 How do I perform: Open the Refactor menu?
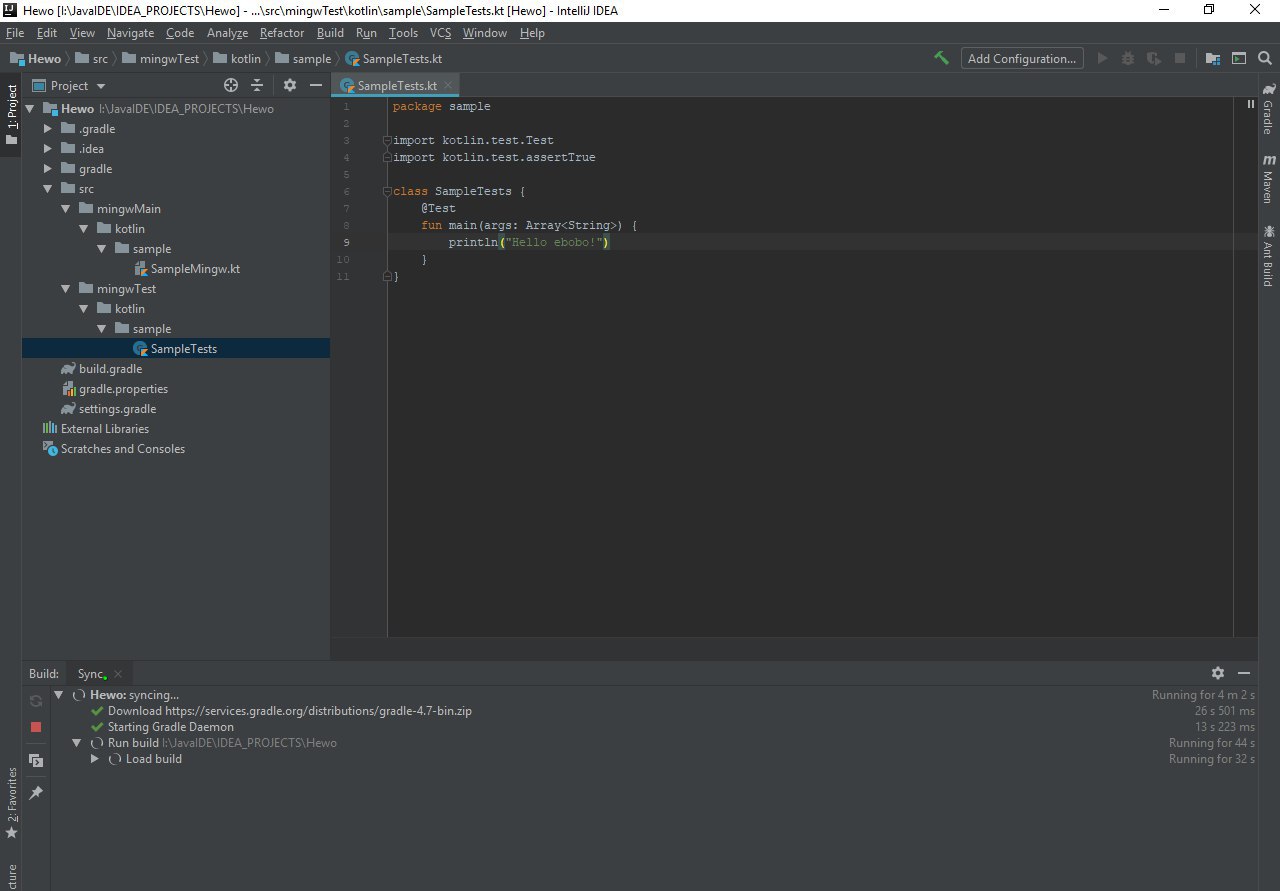click(x=282, y=33)
